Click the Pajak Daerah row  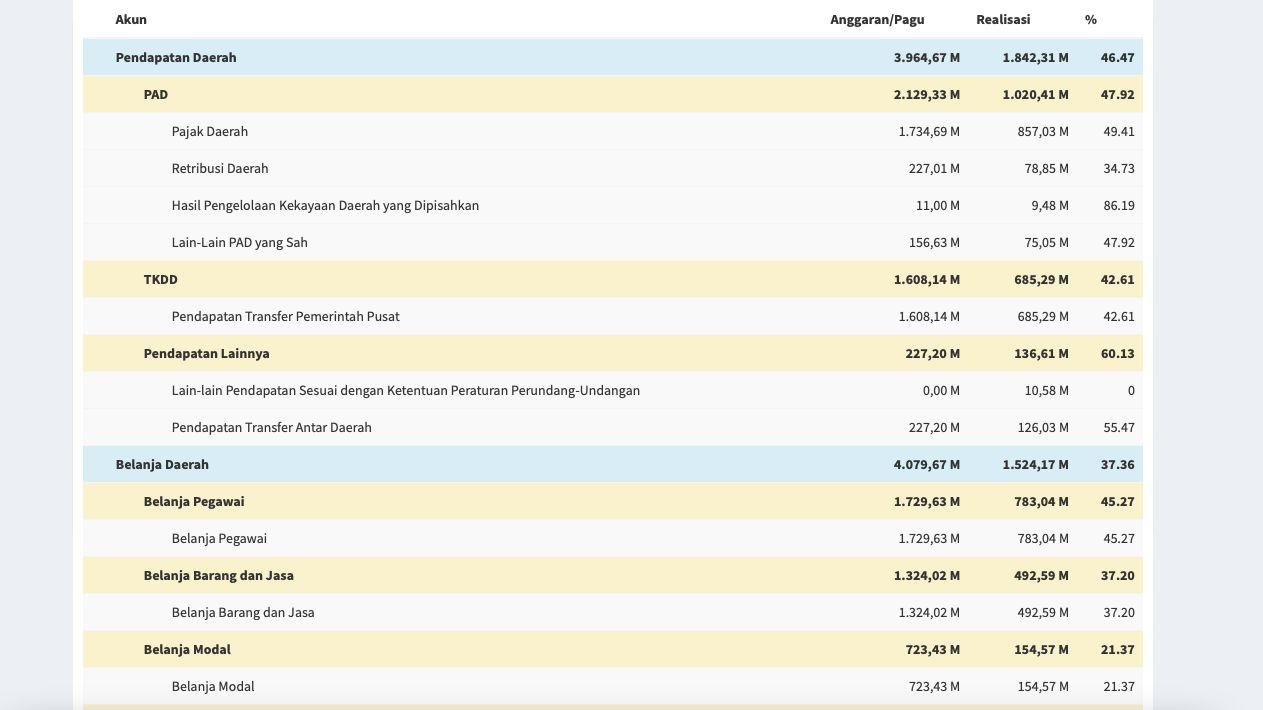click(210, 132)
